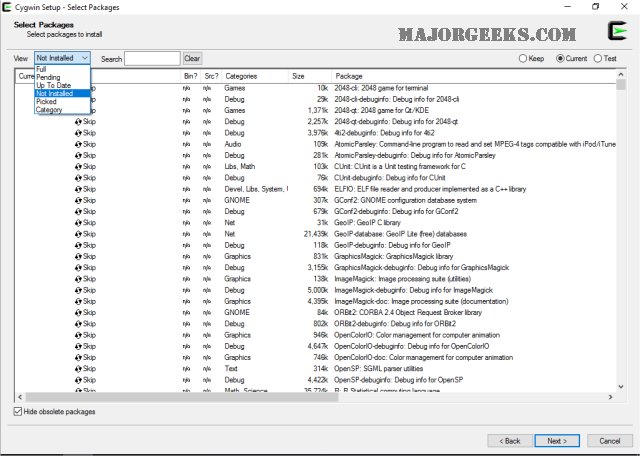
Task: Cycle Skip icon for GraphicsMagick-debuginfo
Action: pyautogui.click(x=78, y=268)
